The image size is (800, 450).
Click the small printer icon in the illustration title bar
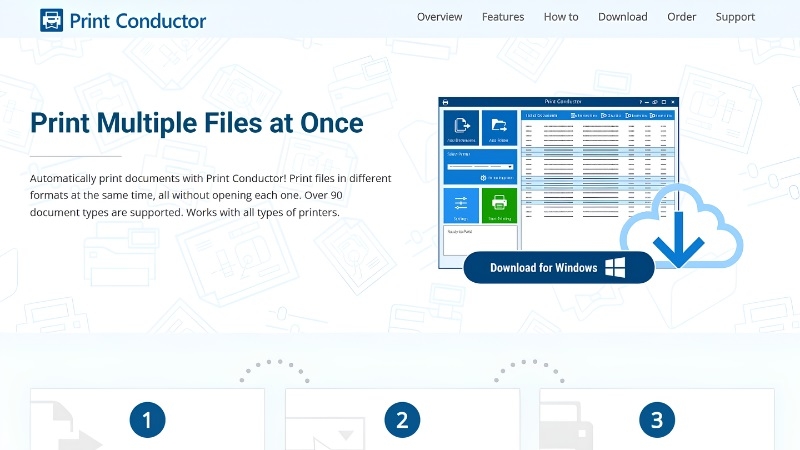pyautogui.click(x=445, y=102)
